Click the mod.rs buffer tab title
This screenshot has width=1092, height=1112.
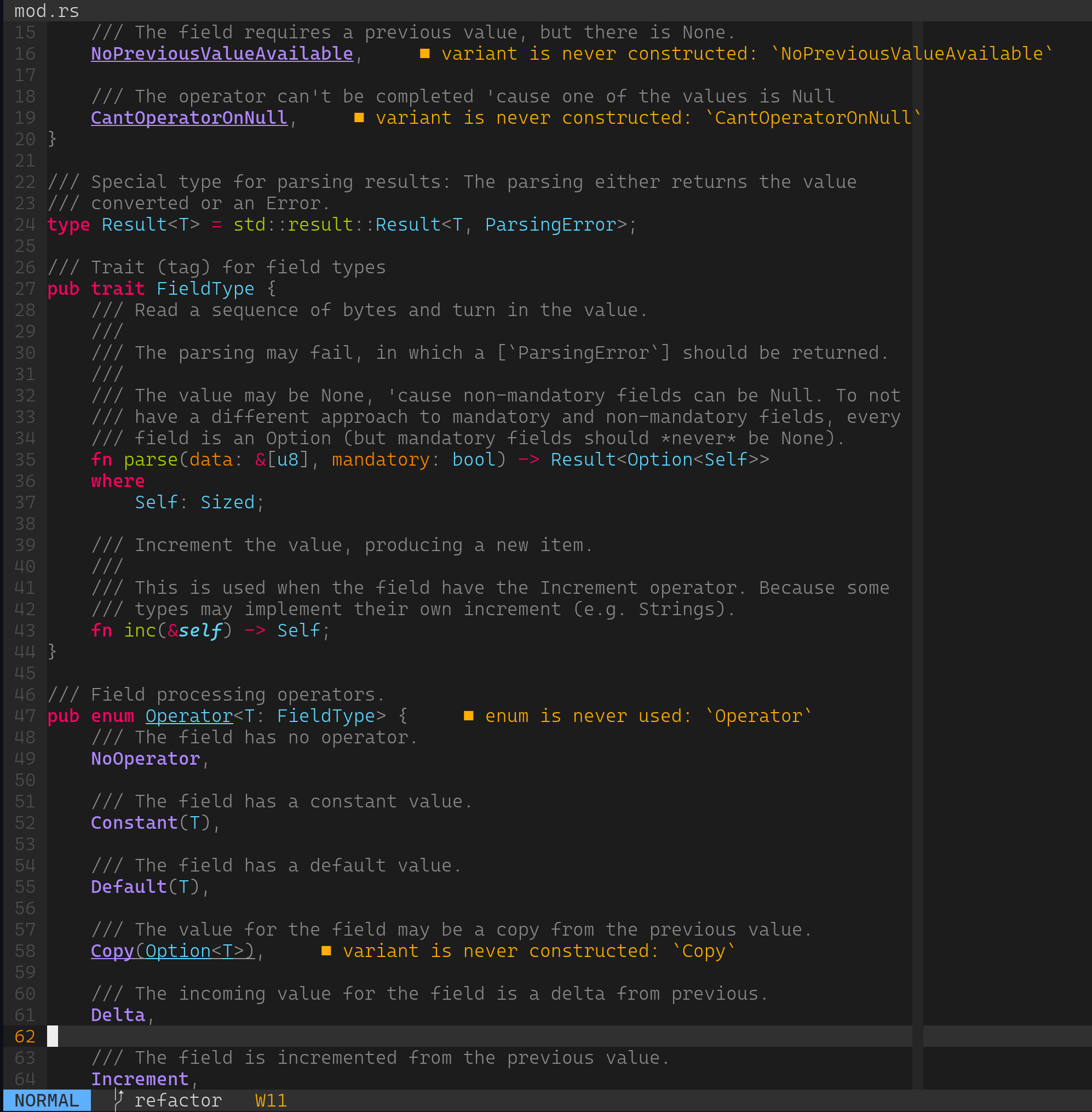coord(47,11)
